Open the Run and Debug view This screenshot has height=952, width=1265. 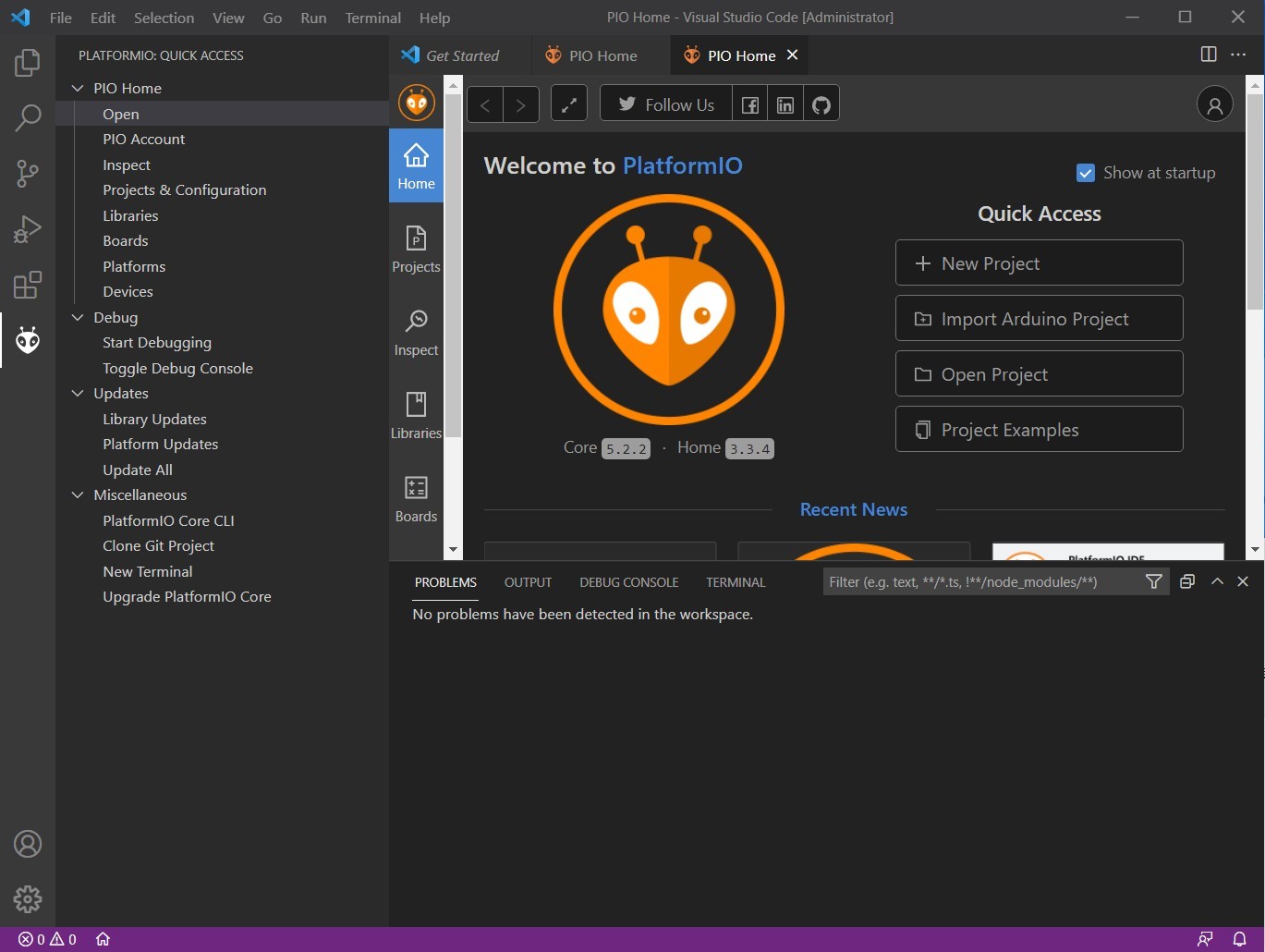(28, 229)
